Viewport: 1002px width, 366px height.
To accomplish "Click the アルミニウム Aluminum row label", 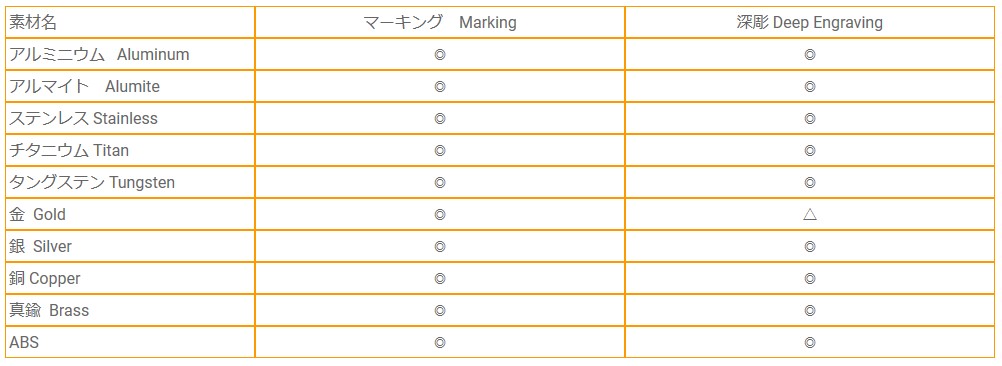I will coord(99,54).
